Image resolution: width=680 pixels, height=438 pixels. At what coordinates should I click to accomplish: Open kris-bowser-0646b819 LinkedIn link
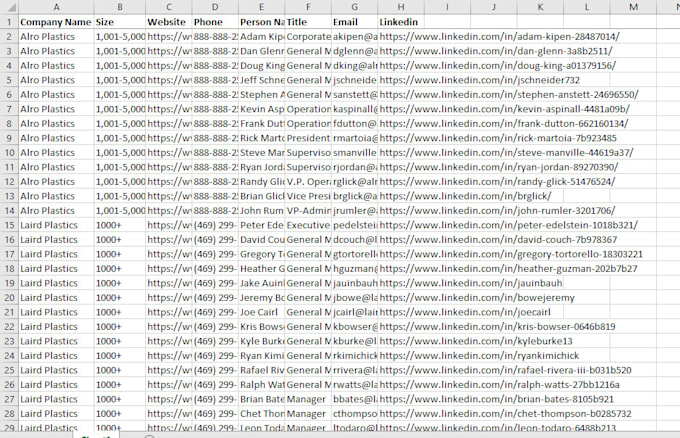(x=497, y=327)
